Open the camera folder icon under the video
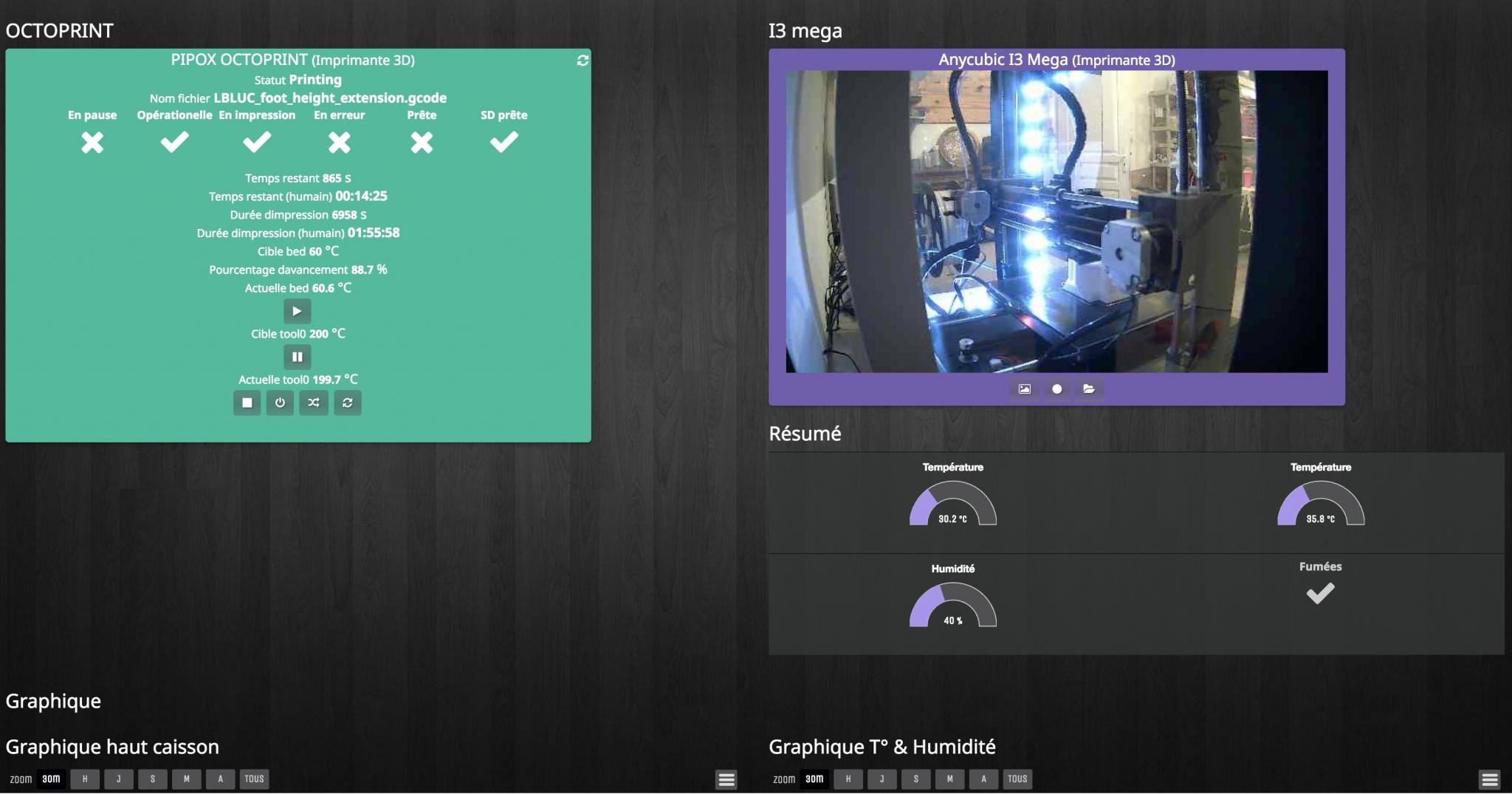Viewport: 1512px width, 794px height. pos(1089,389)
